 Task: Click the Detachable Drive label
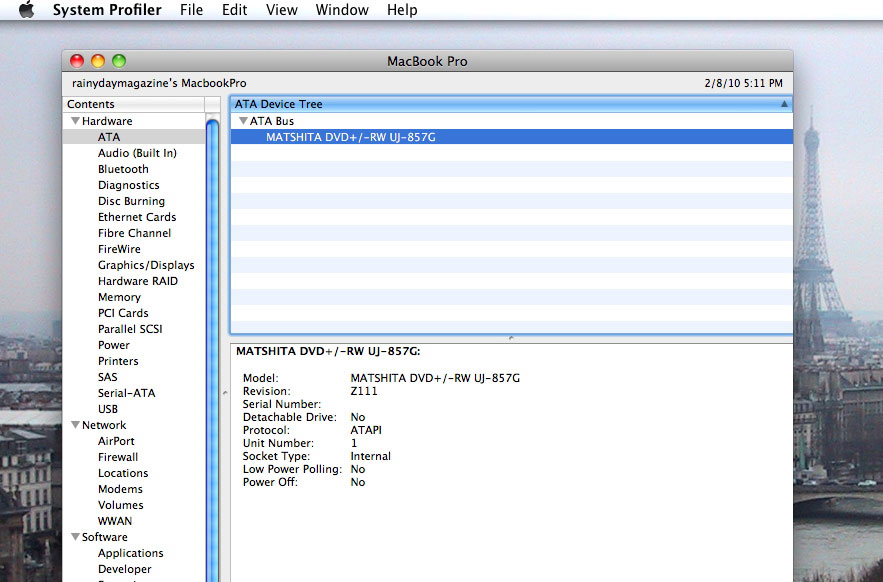289,417
